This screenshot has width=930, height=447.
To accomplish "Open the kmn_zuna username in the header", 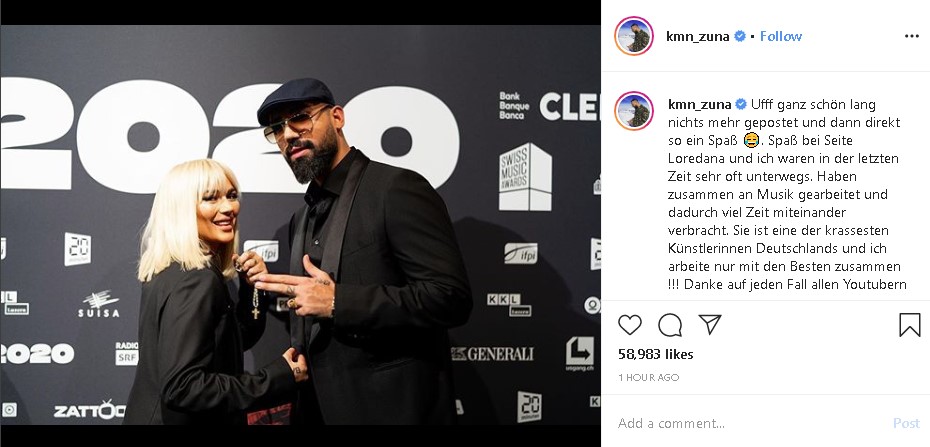I will click(x=699, y=36).
